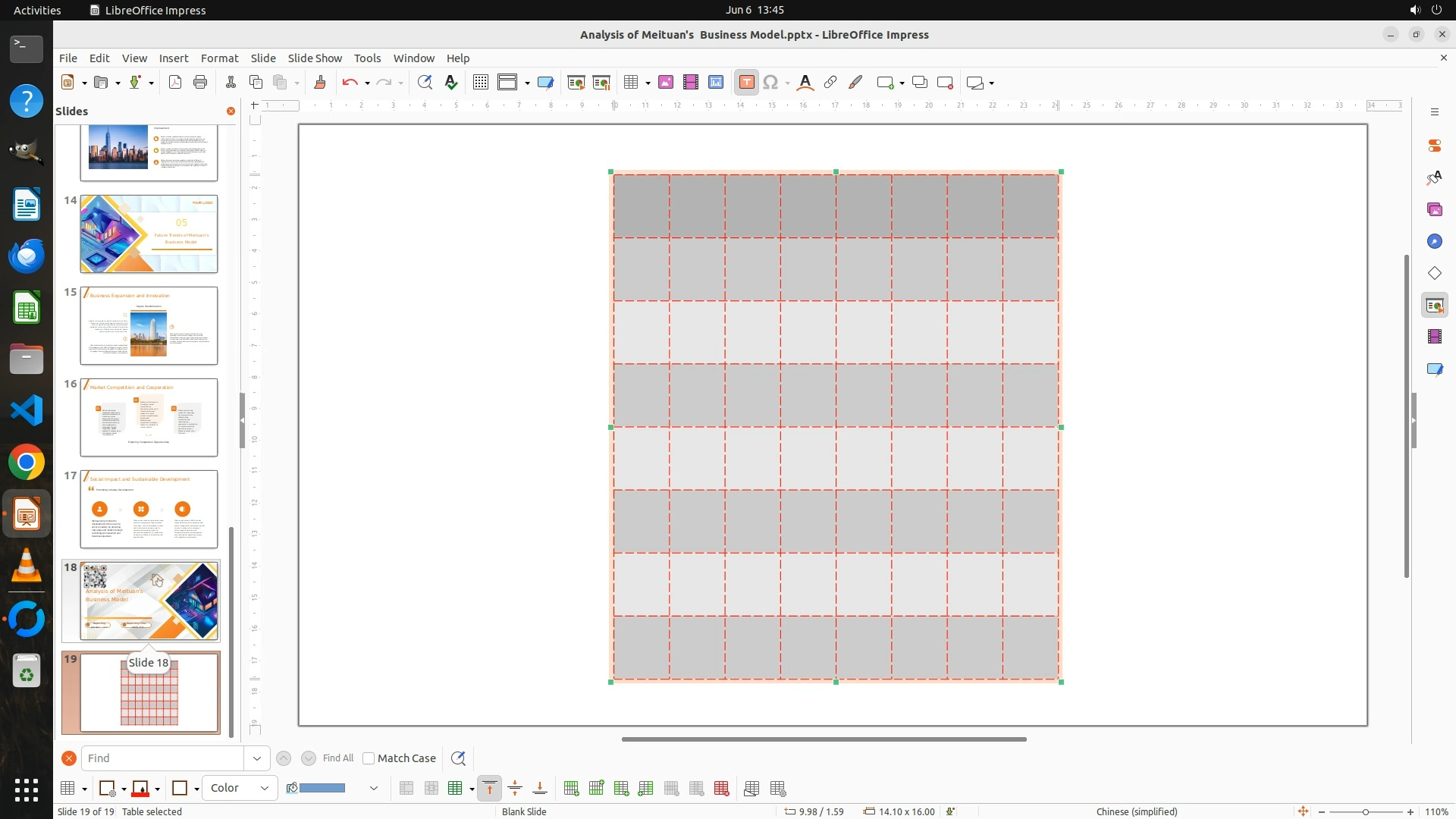Click the Insert Image icon
The width and height of the screenshot is (1456, 819).
click(665, 83)
